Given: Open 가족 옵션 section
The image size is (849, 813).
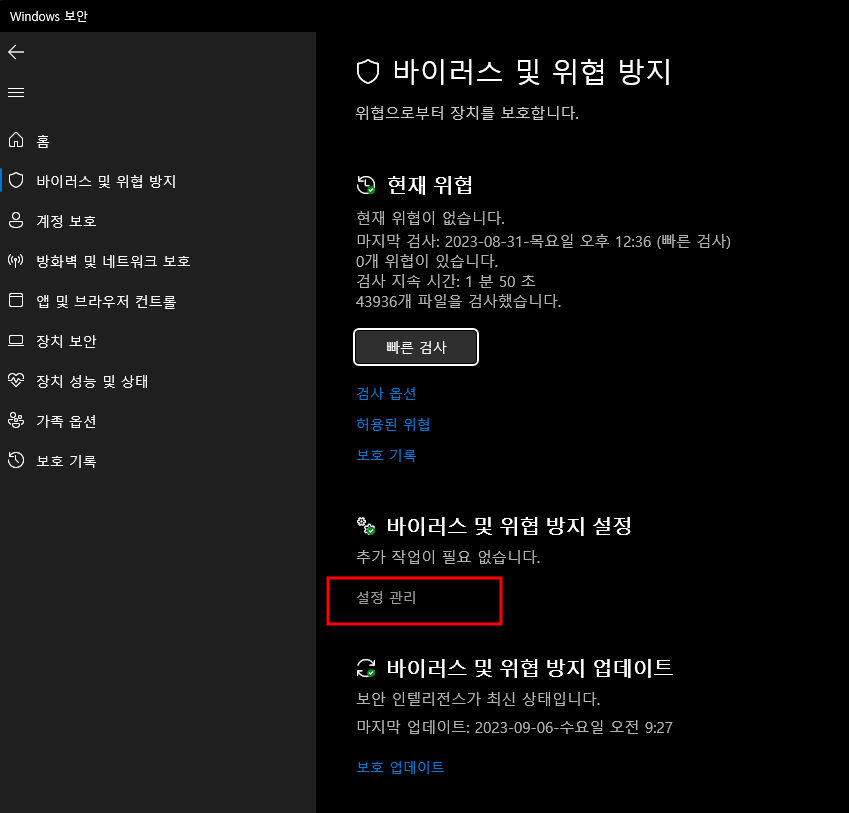Looking at the screenshot, I should pos(158,421).
